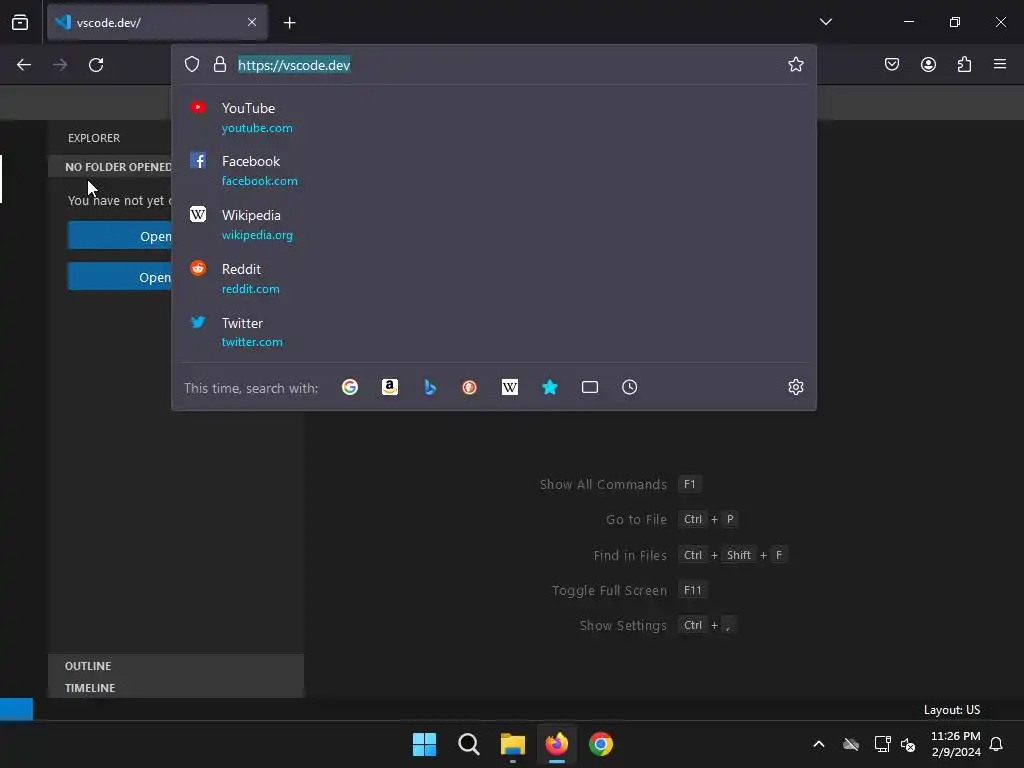
Task: Open the Firefox application menu
Action: pyautogui.click(x=1000, y=64)
